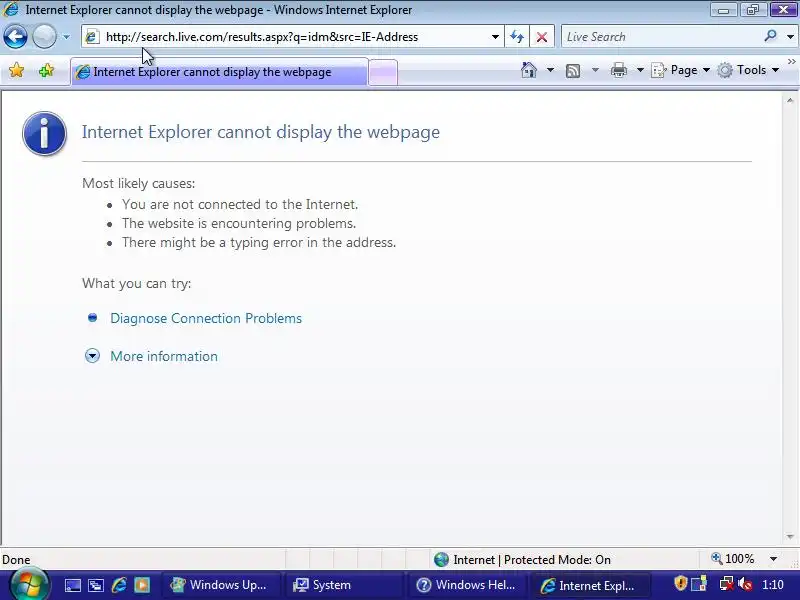
Task: Click the zoom level 100% button
Action: click(733, 559)
